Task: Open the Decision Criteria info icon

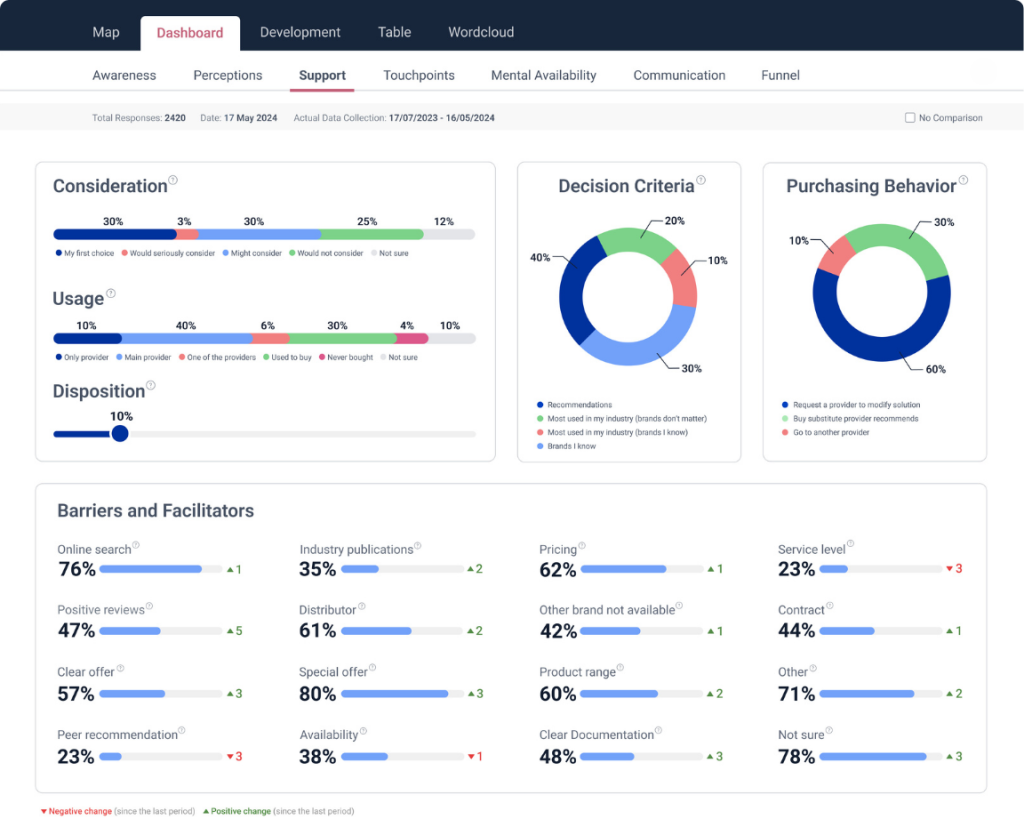Action: (701, 181)
